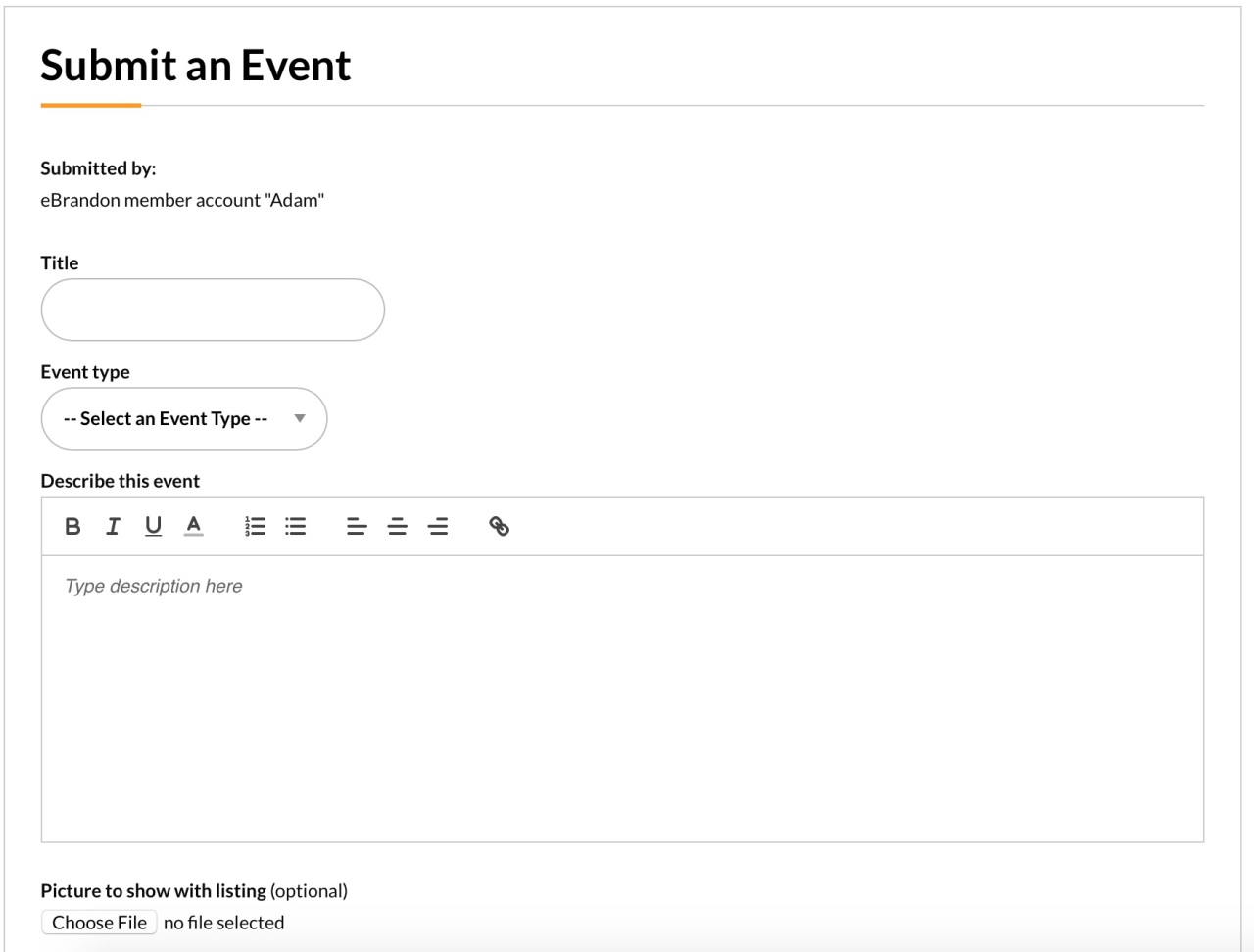Toggle bold formatting in description editor

(x=72, y=527)
